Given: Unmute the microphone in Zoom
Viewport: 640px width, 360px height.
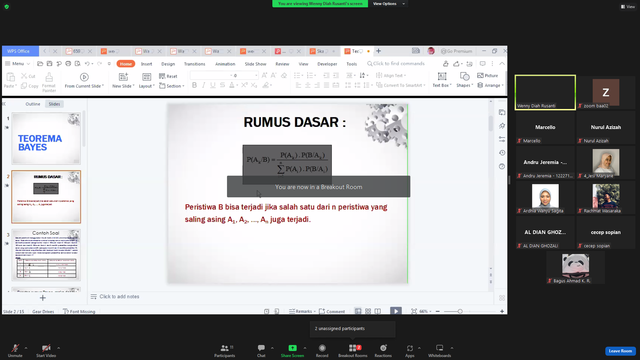Looking at the screenshot, I should click(15, 350).
